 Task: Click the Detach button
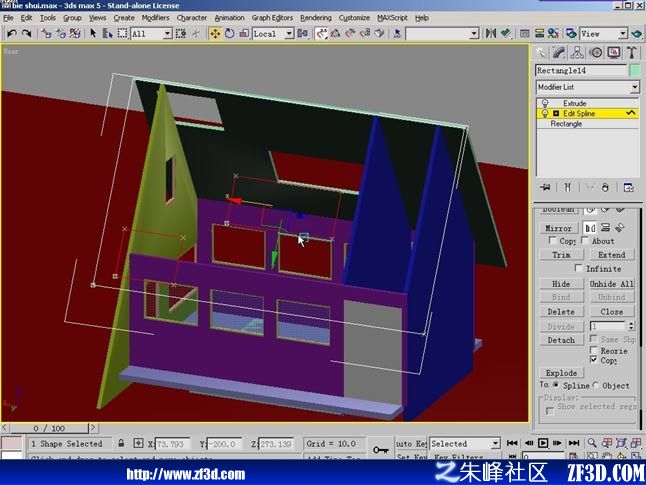(561, 340)
